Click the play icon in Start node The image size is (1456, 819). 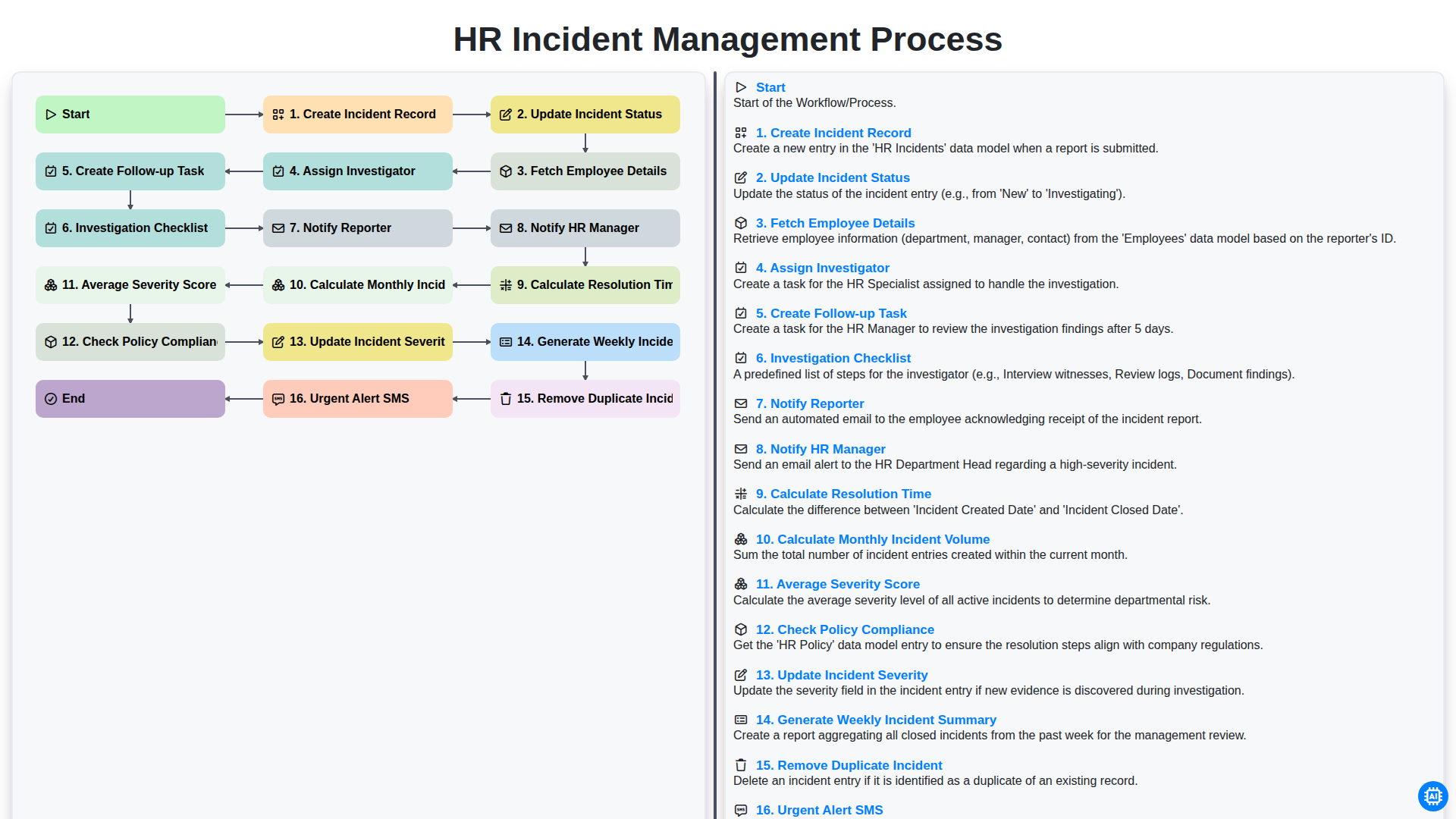pos(51,115)
